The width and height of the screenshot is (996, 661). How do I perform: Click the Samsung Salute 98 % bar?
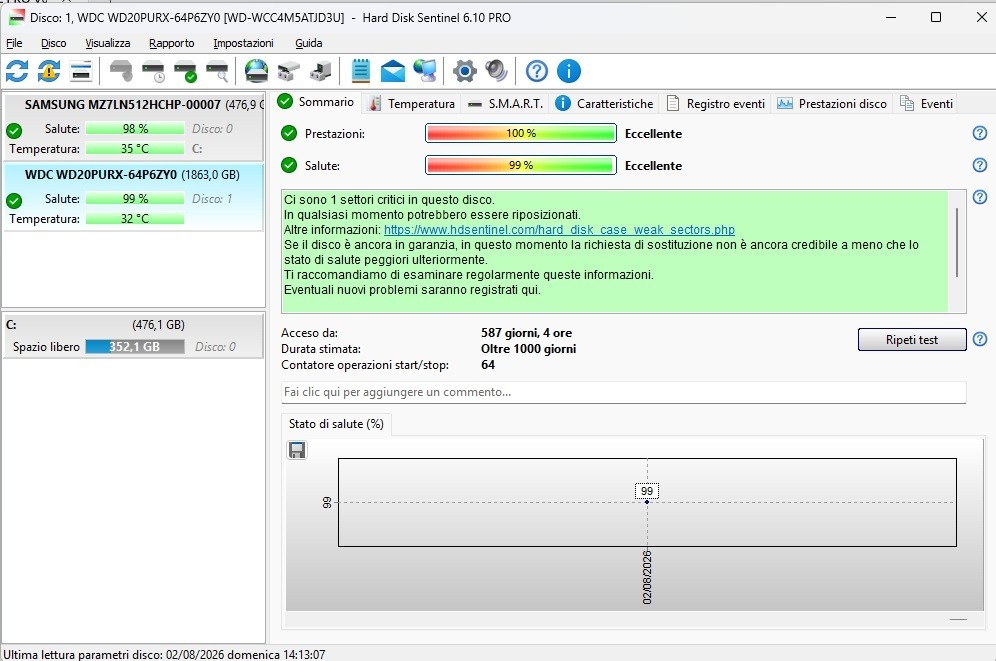click(x=135, y=128)
